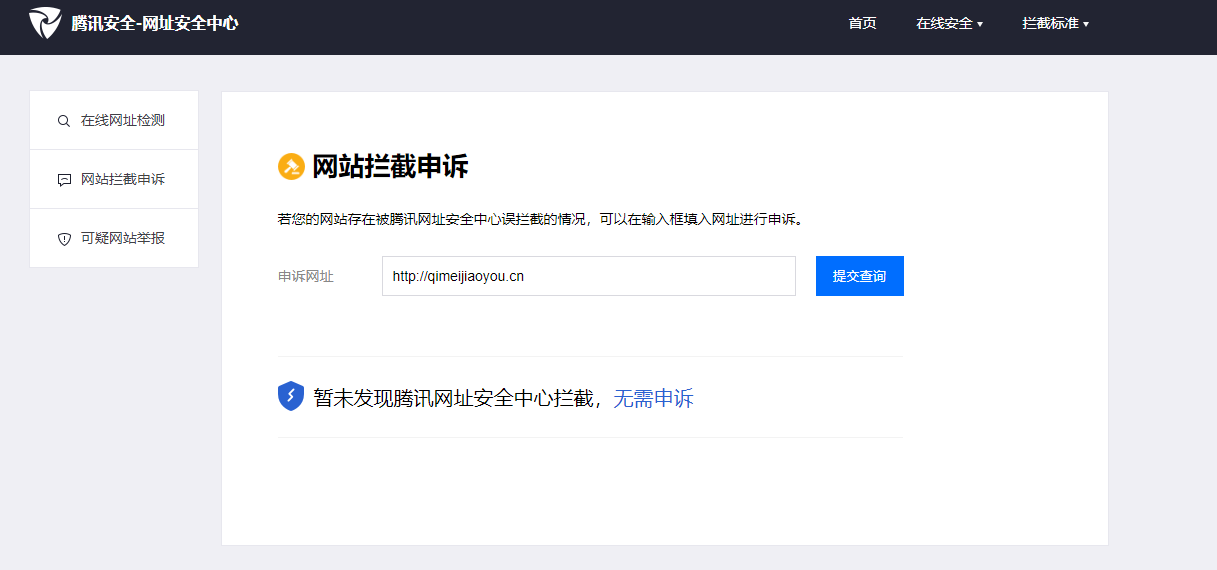Click the blue shield result icon
1217x570 pixels.
coord(291,396)
